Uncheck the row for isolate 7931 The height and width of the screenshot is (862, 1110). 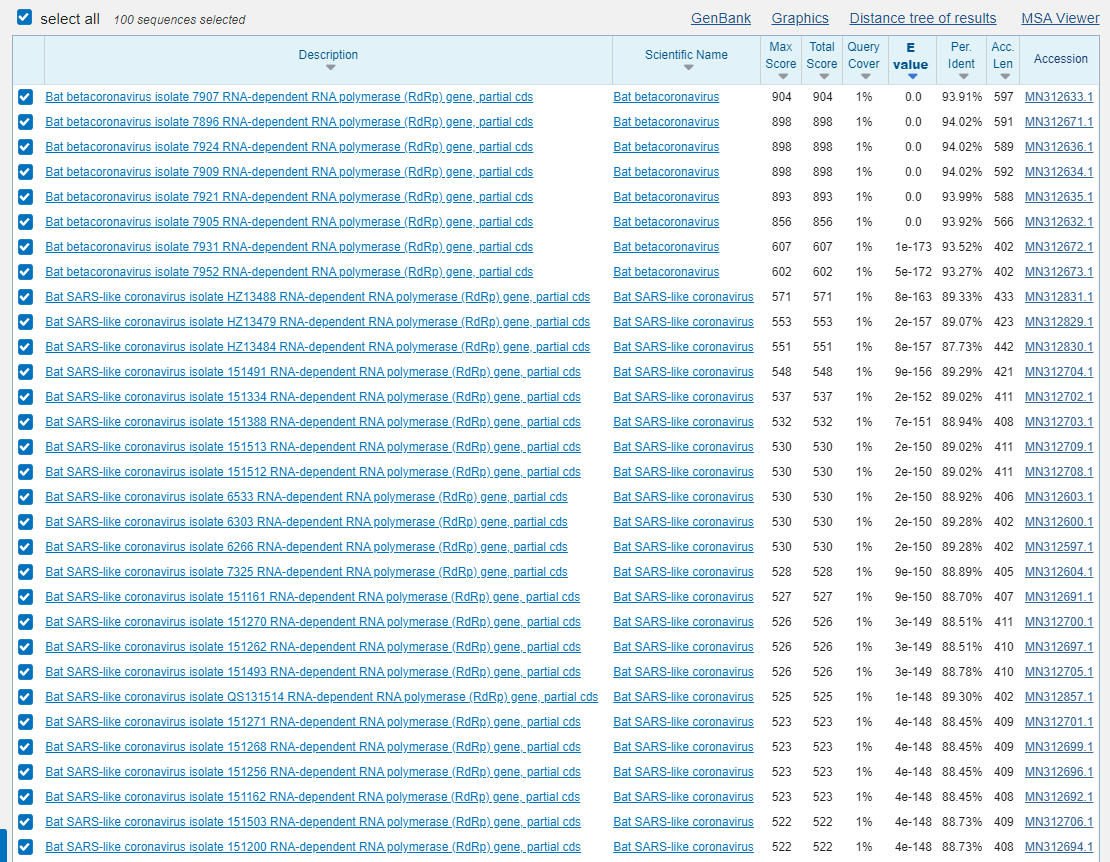[x=25, y=247]
